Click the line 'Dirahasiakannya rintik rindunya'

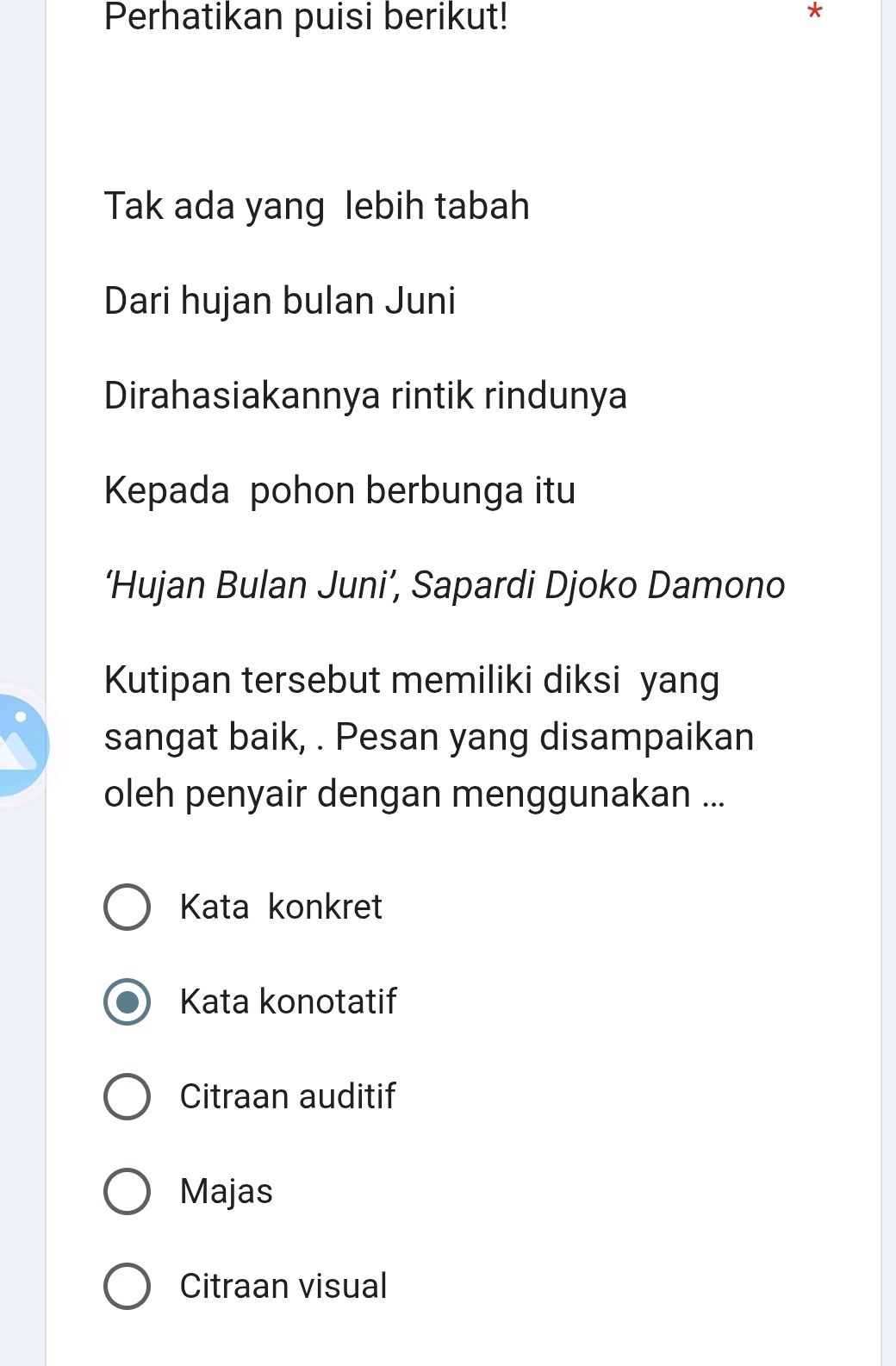coord(365,396)
